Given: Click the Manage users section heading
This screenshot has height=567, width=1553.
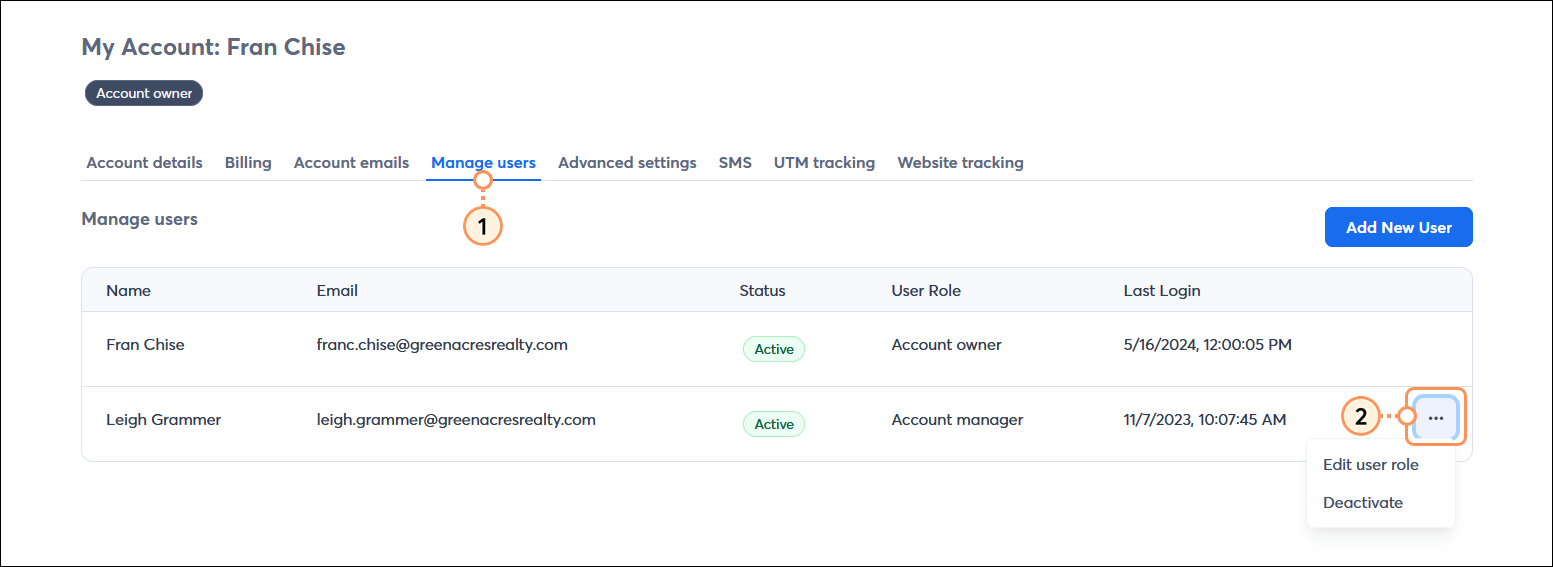Looking at the screenshot, I should click(x=139, y=219).
